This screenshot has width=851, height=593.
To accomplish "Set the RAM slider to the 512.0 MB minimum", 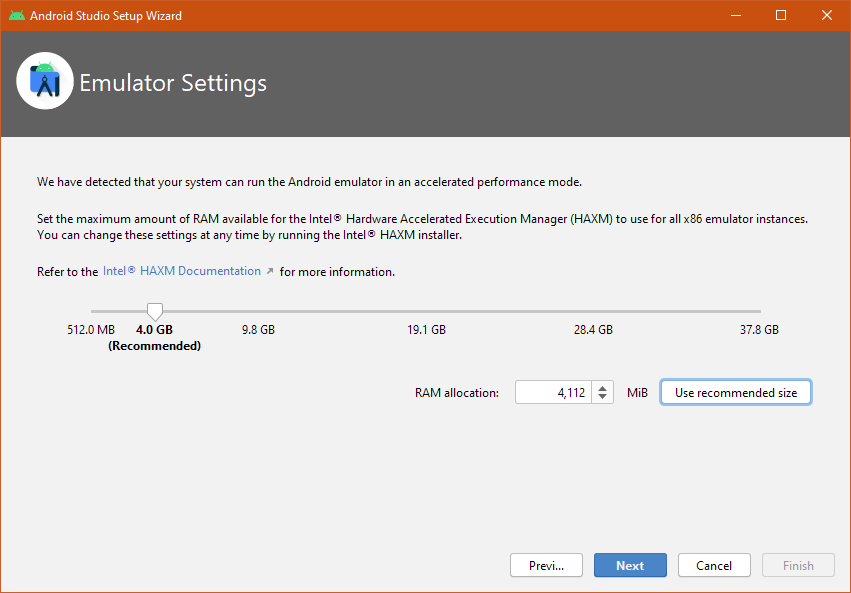I will click(x=92, y=312).
